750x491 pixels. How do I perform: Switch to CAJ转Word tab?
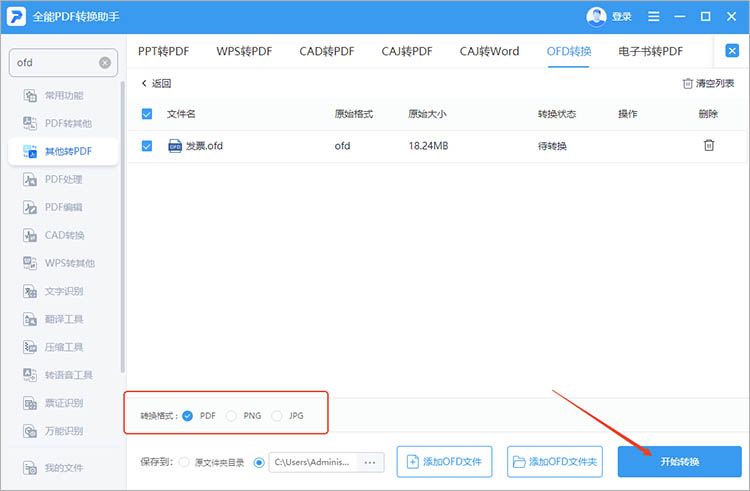pos(489,51)
